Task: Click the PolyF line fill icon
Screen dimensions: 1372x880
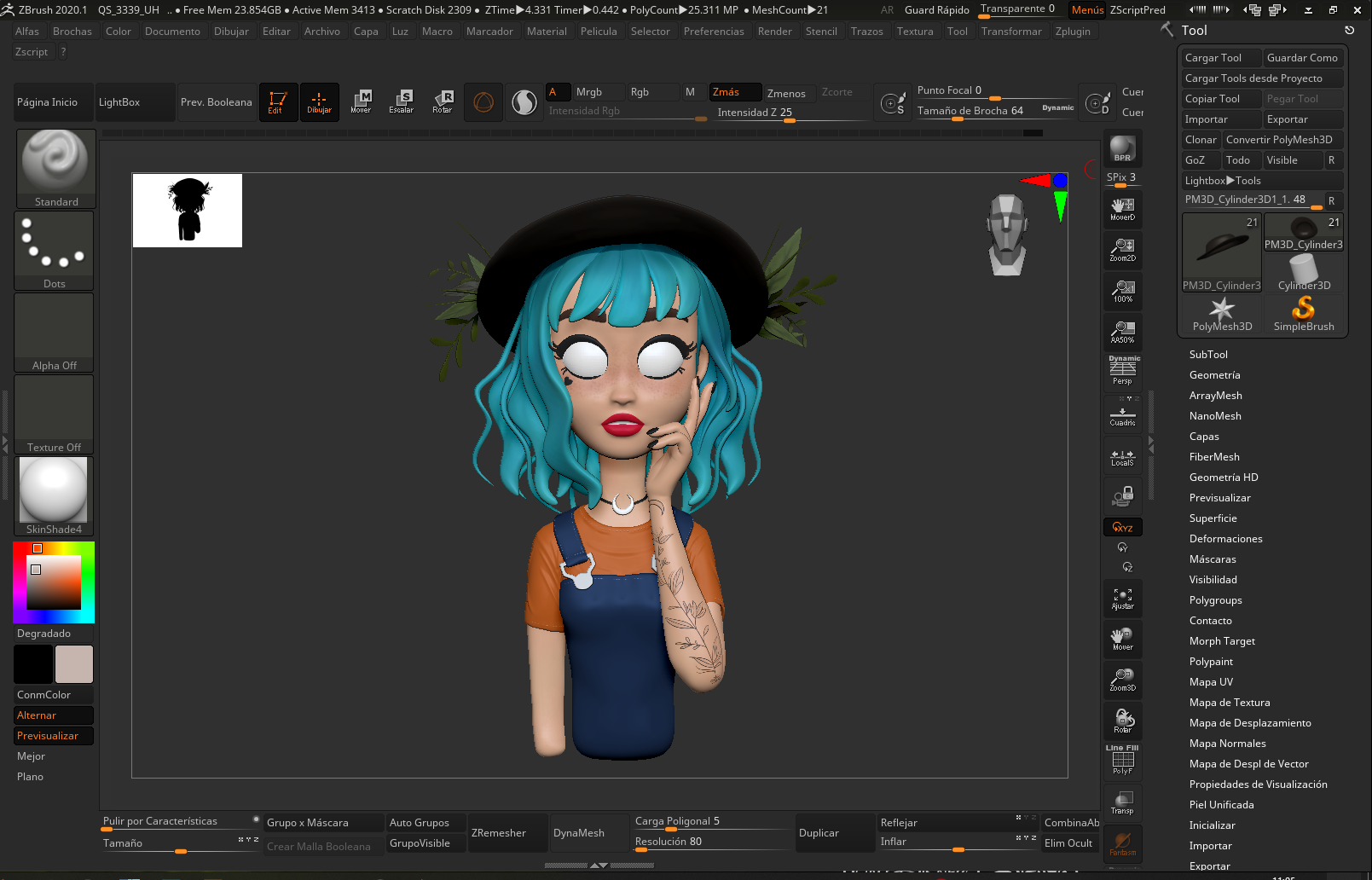Action: [x=1122, y=760]
